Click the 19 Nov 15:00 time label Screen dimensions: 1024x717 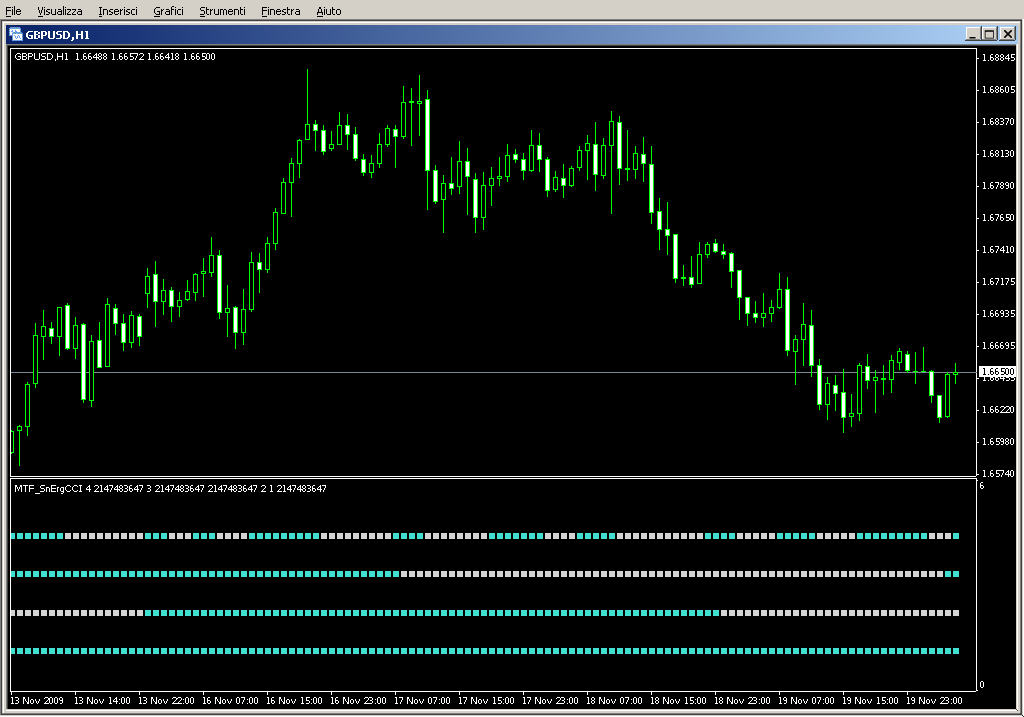click(x=870, y=701)
